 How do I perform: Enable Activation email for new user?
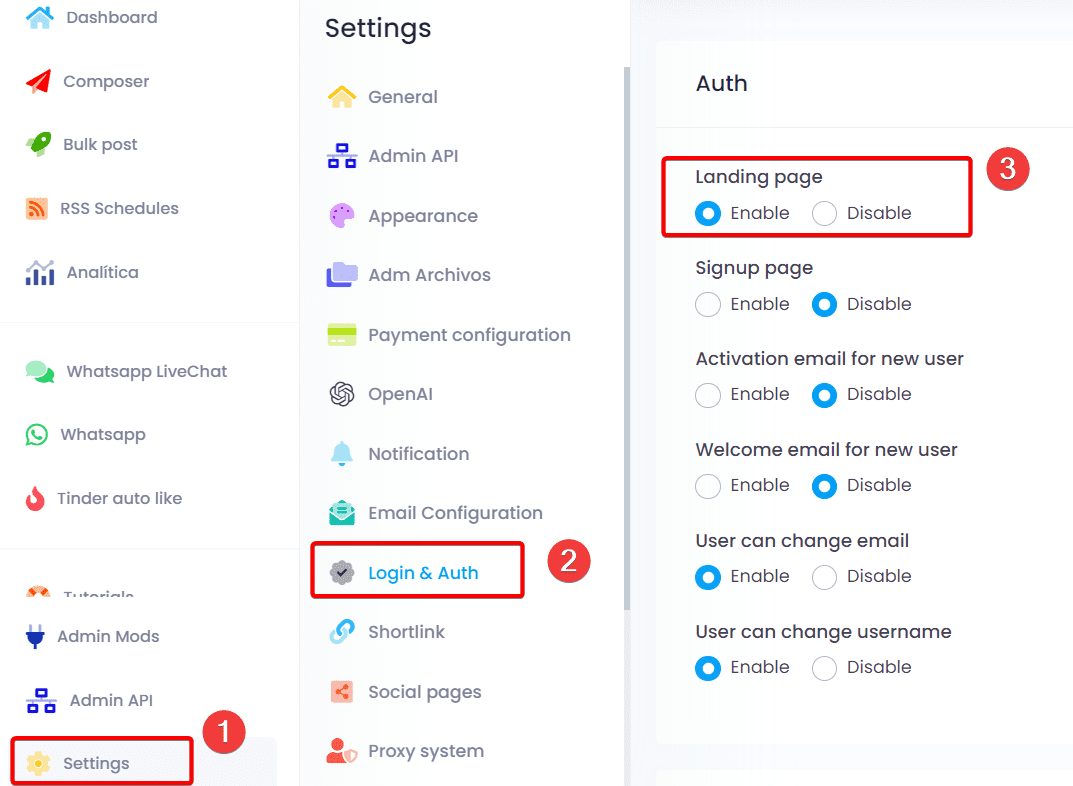pyautogui.click(x=708, y=395)
